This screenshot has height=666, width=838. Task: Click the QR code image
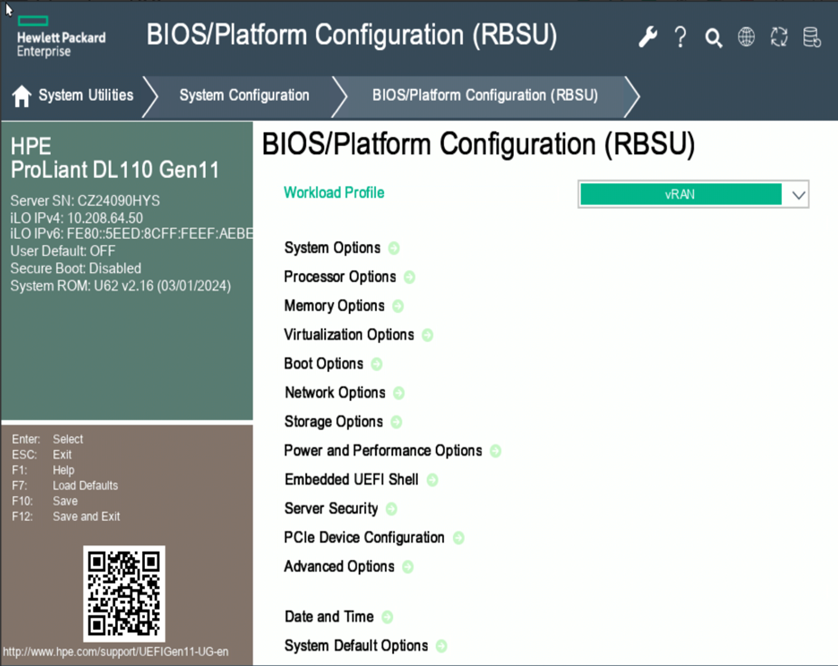tap(124, 592)
